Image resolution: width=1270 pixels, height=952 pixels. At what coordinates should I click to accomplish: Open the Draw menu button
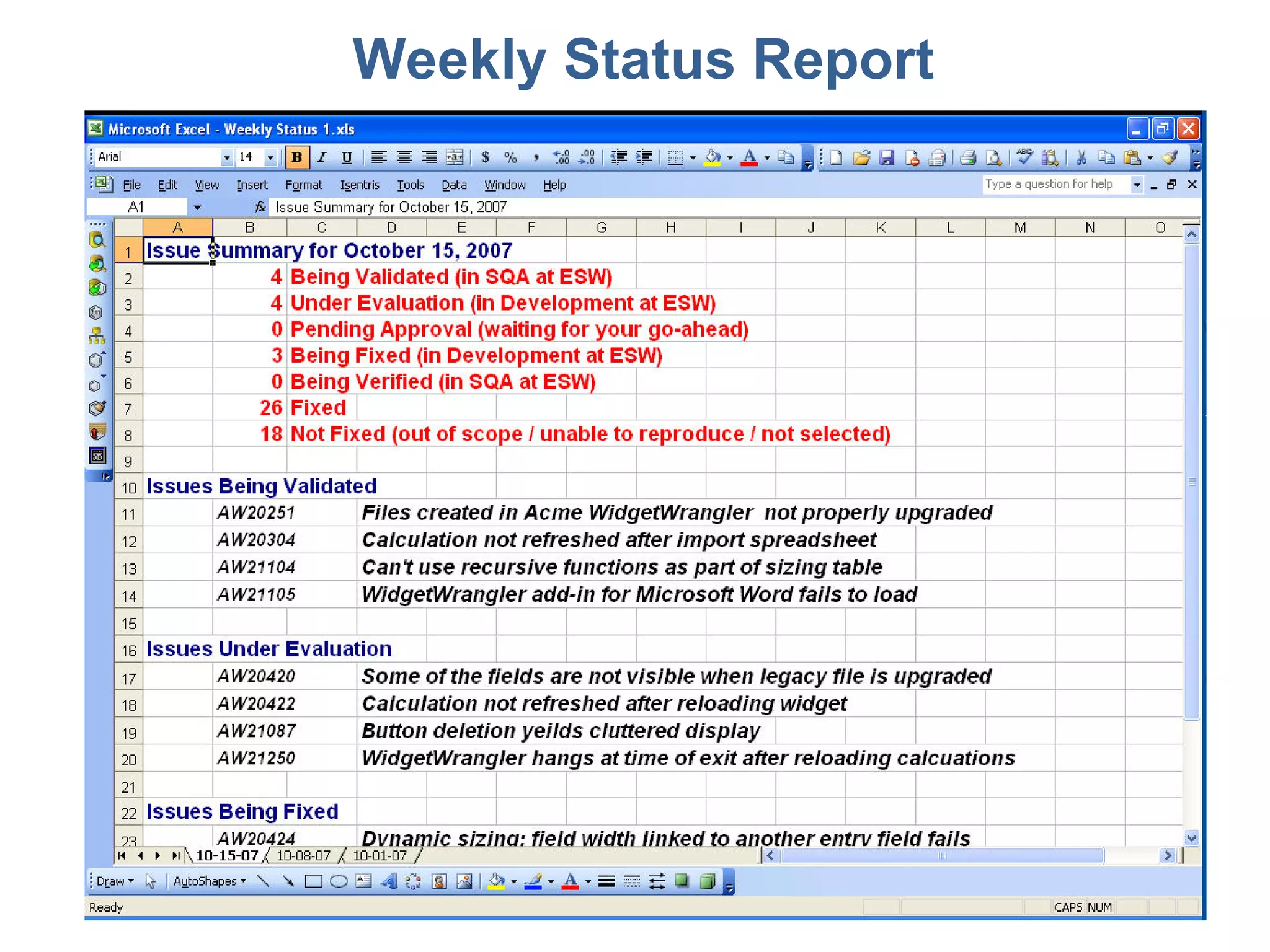point(114,881)
